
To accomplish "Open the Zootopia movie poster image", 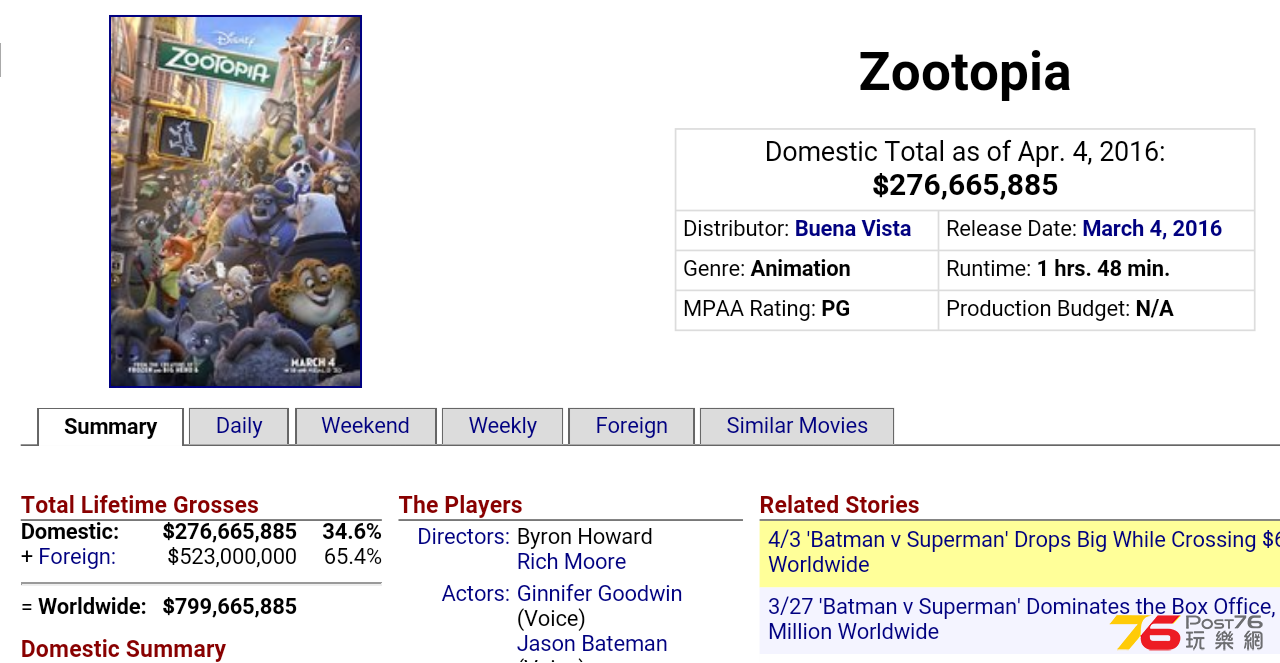I will (x=235, y=201).
